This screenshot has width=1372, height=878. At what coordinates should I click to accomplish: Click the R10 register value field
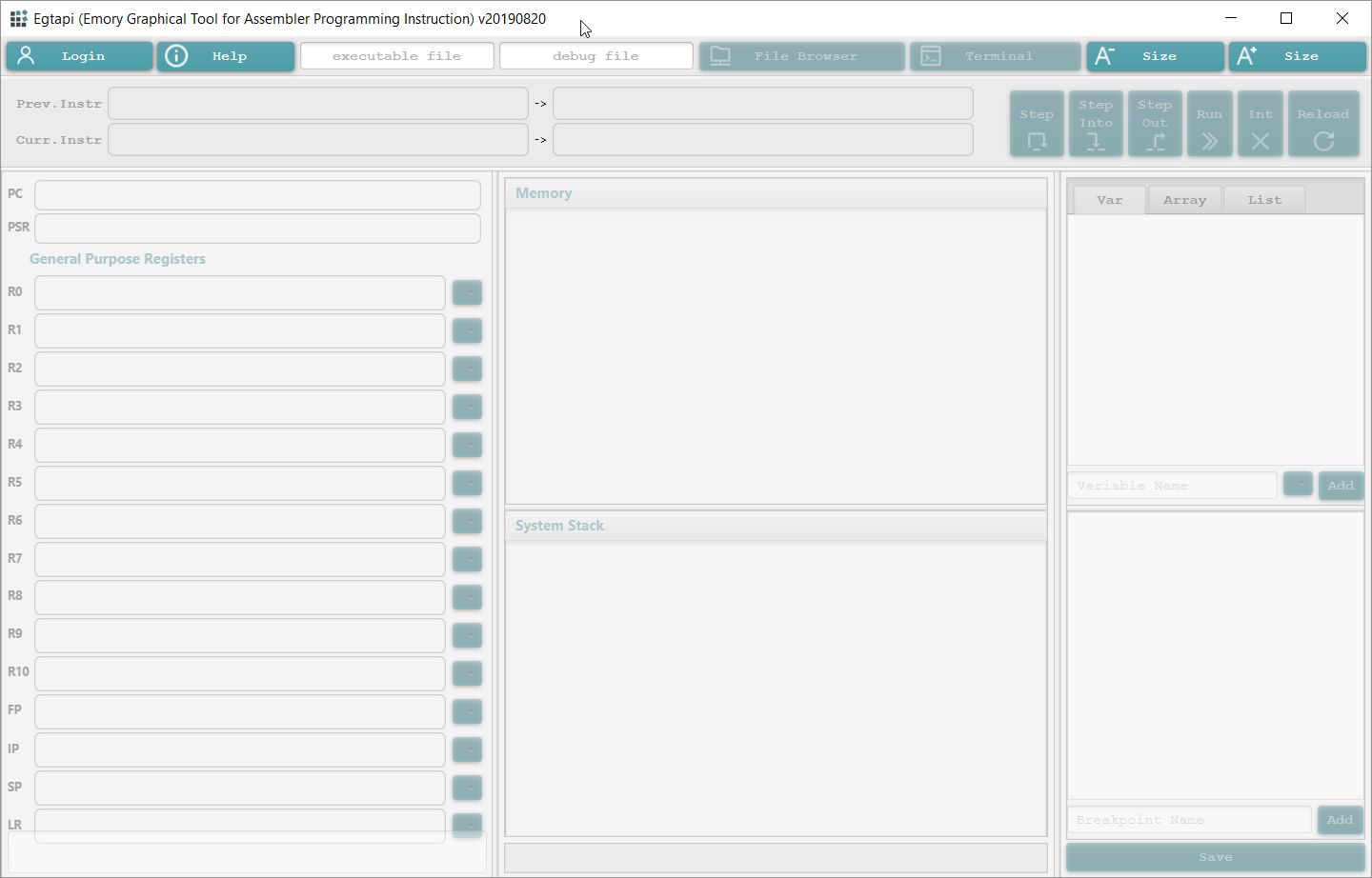240,673
